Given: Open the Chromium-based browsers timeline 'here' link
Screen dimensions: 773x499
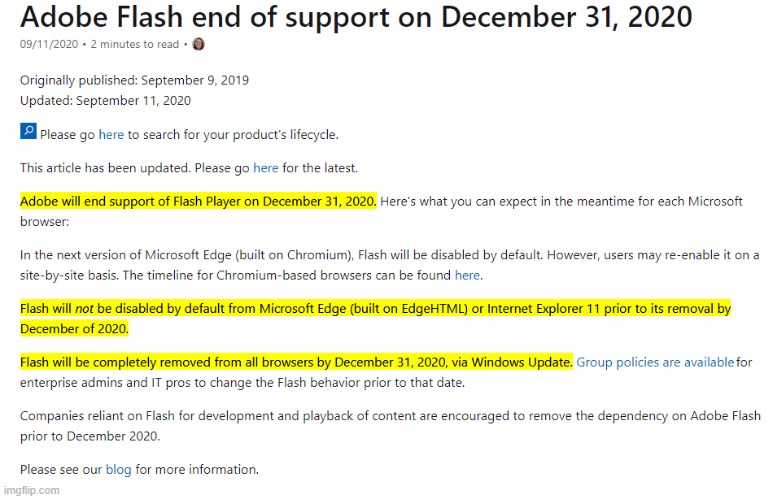Looking at the screenshot, I should 467,275.
